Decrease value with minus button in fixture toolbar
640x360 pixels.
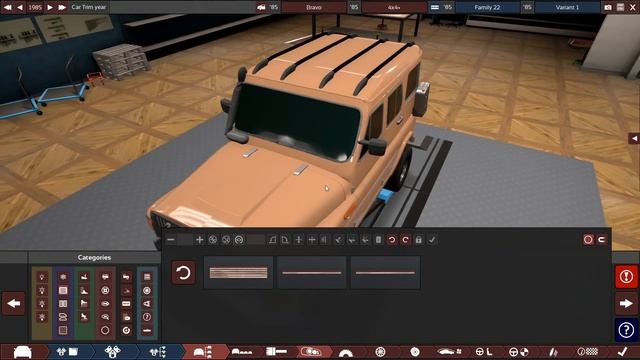point(171,240)
